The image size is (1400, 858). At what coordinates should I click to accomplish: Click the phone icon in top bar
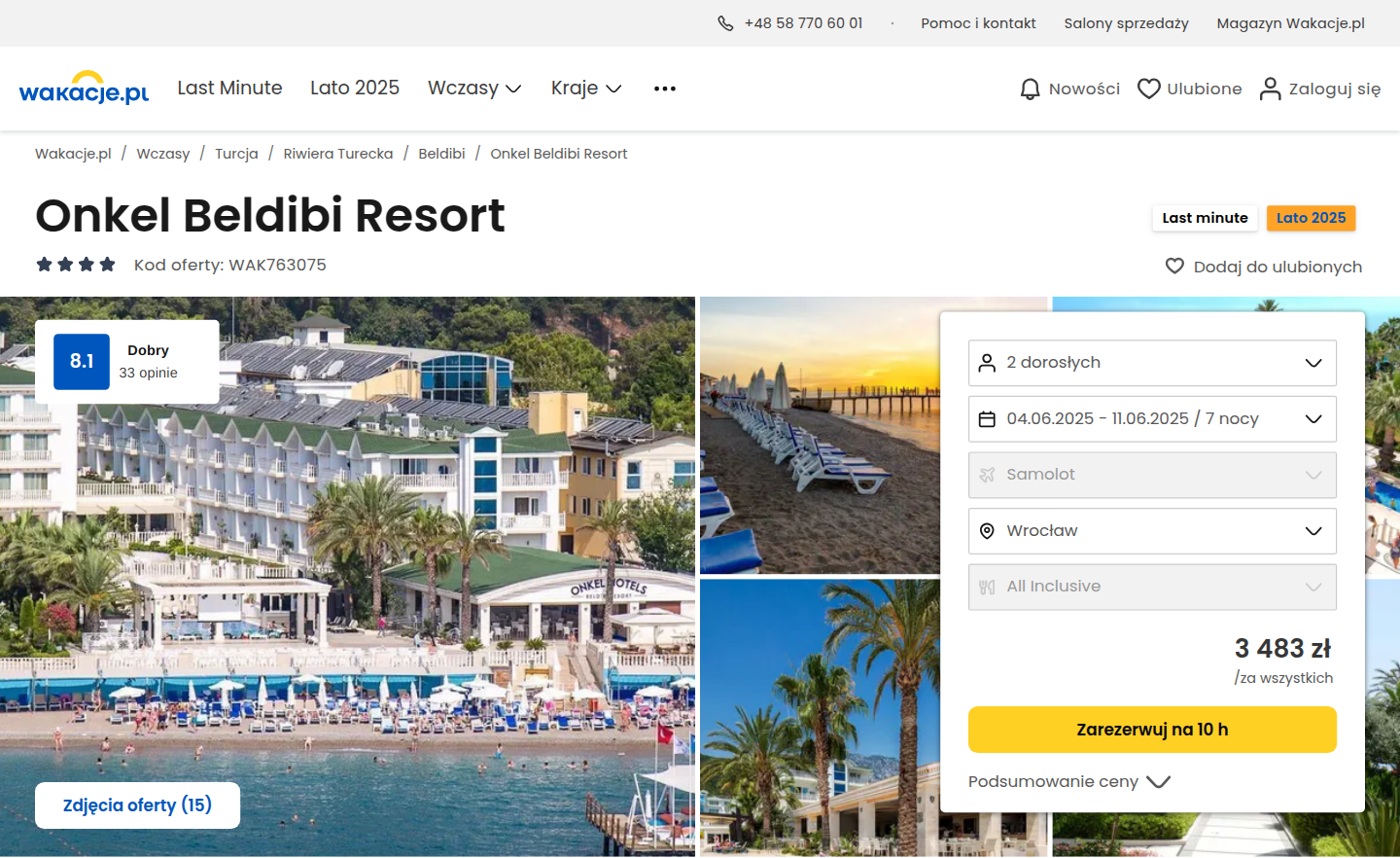725,23
